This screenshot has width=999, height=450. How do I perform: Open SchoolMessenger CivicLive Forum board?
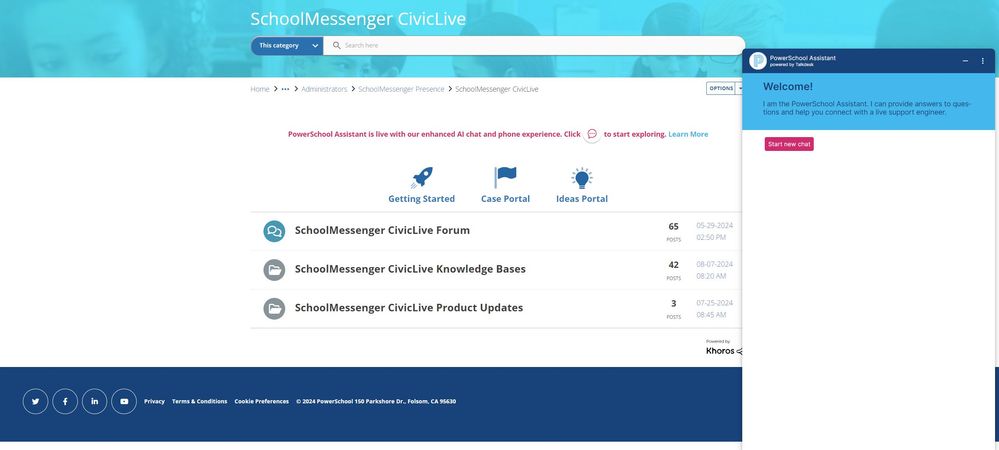(382, 230)
